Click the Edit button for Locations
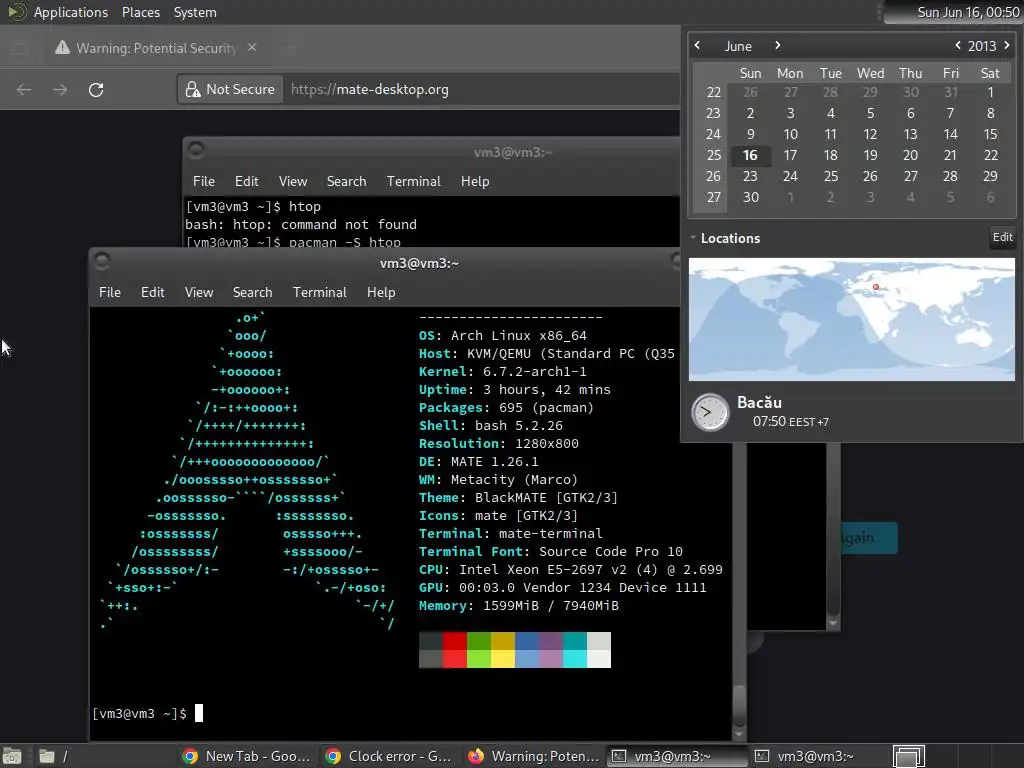The height and width of the screenshot is (768, 1024). coord(1002,237)
